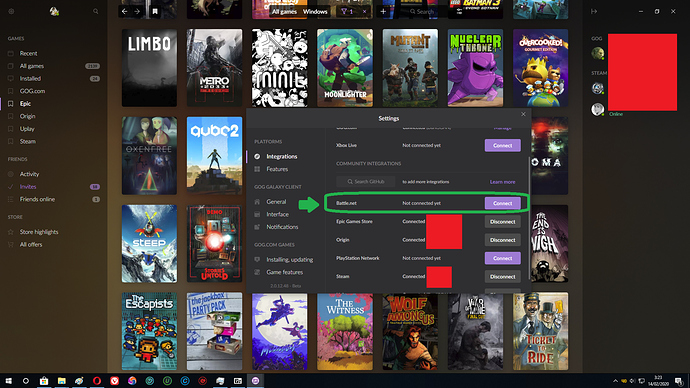Go forward with the right arrow button

tap(137, 11)
